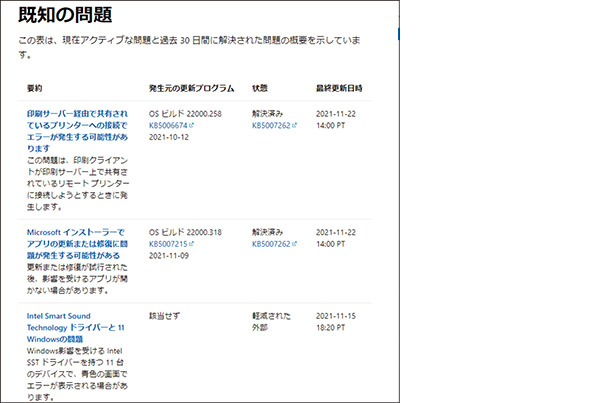
Task: Open the Microsoft インストーラー issue link
Action: pos(77,242)
